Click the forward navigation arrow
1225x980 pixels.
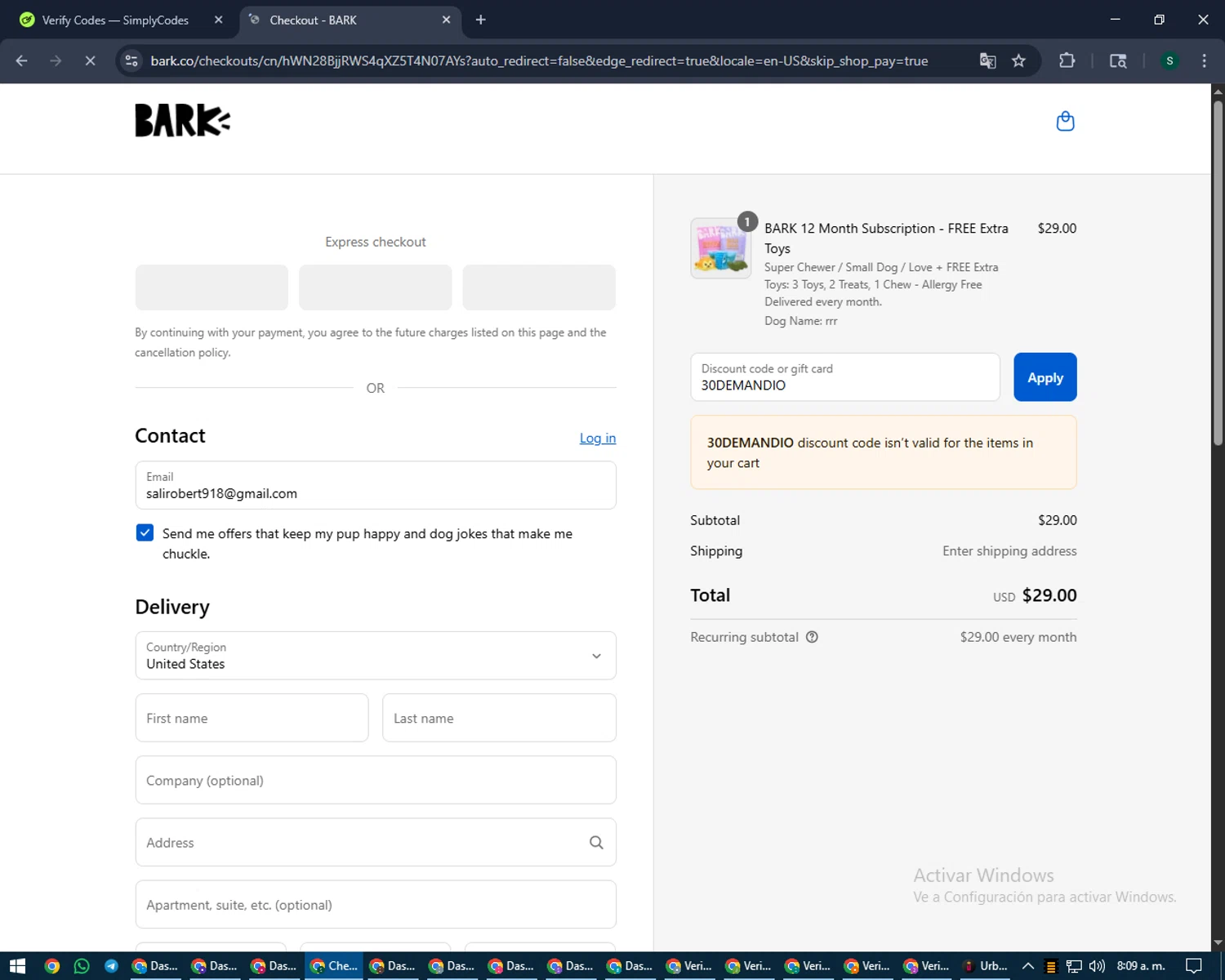point(56,60)
